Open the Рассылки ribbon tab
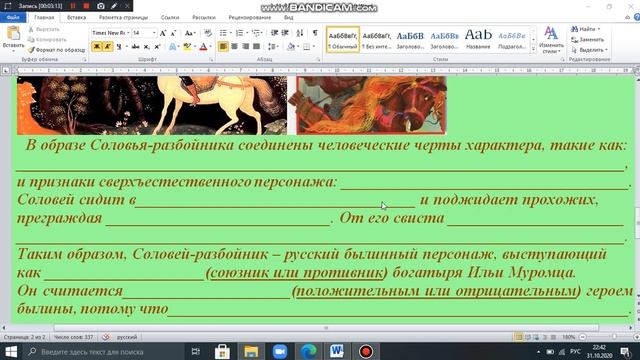This screenshot has width=640, height=360. 204,18
